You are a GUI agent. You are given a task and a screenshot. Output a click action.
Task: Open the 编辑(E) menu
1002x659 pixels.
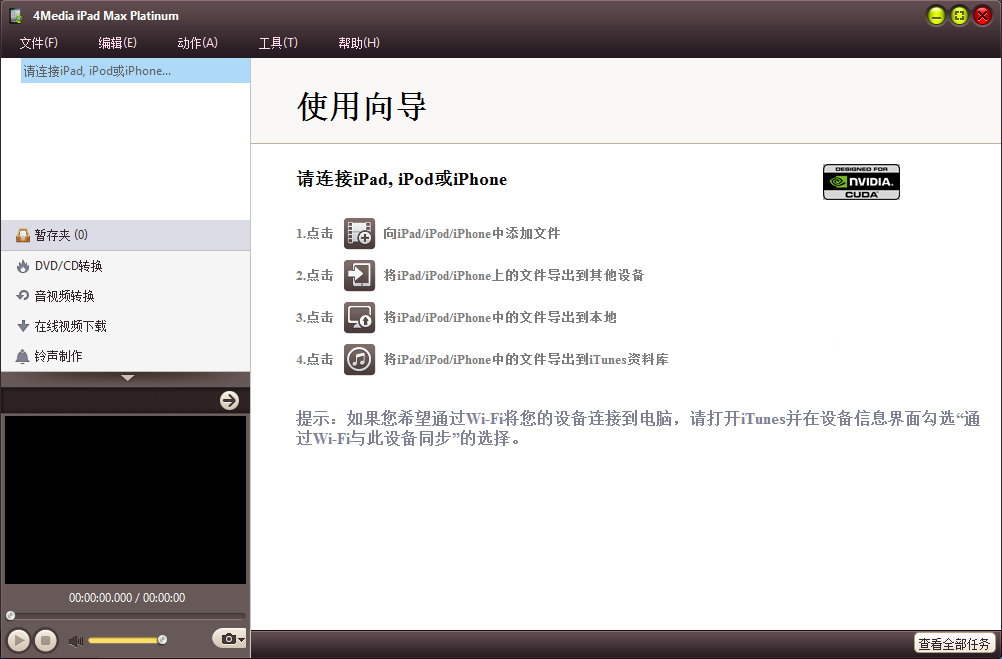[x=118, y=43]
